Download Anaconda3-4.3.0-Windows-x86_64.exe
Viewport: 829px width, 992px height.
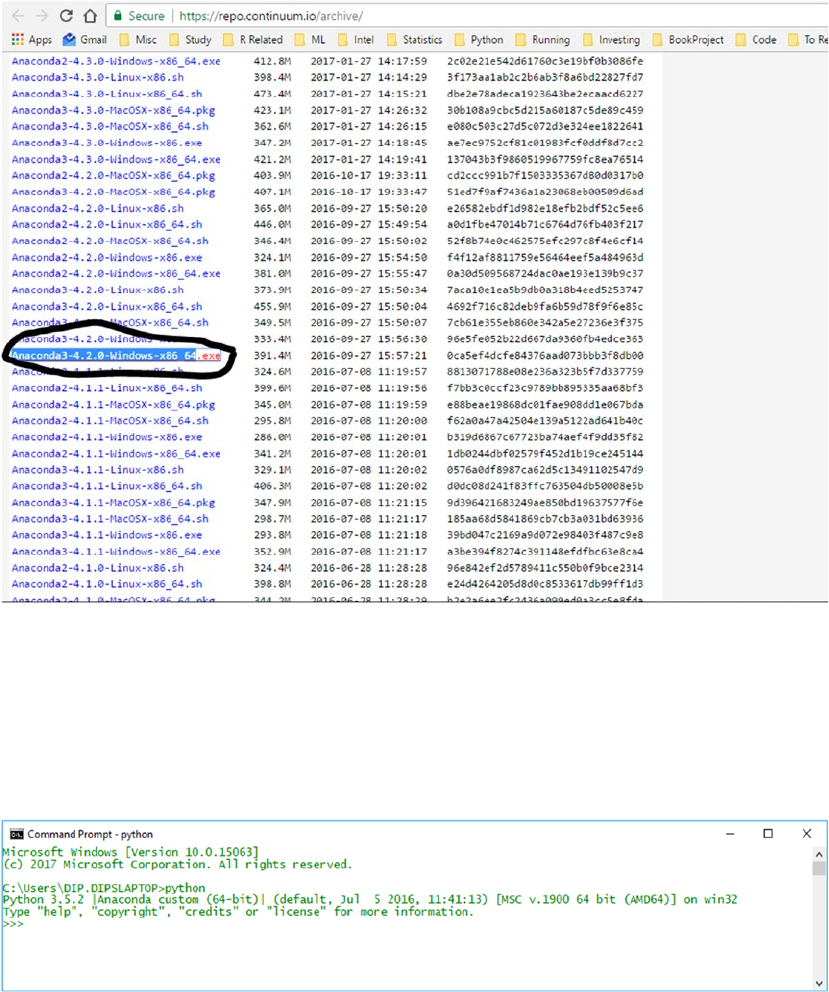(116, 159)
